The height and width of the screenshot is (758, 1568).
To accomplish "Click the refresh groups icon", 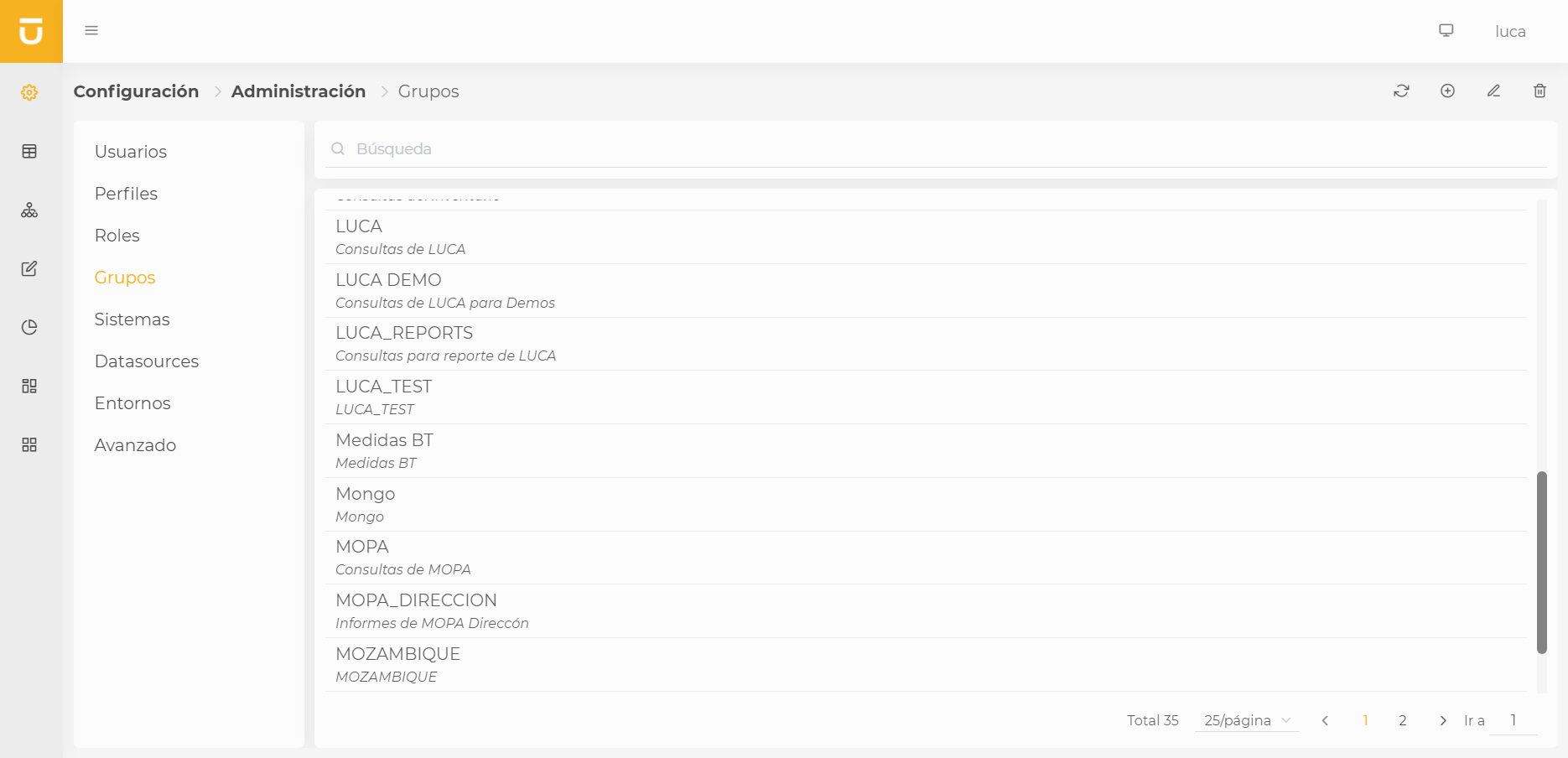I will (x=1401, y=91).
